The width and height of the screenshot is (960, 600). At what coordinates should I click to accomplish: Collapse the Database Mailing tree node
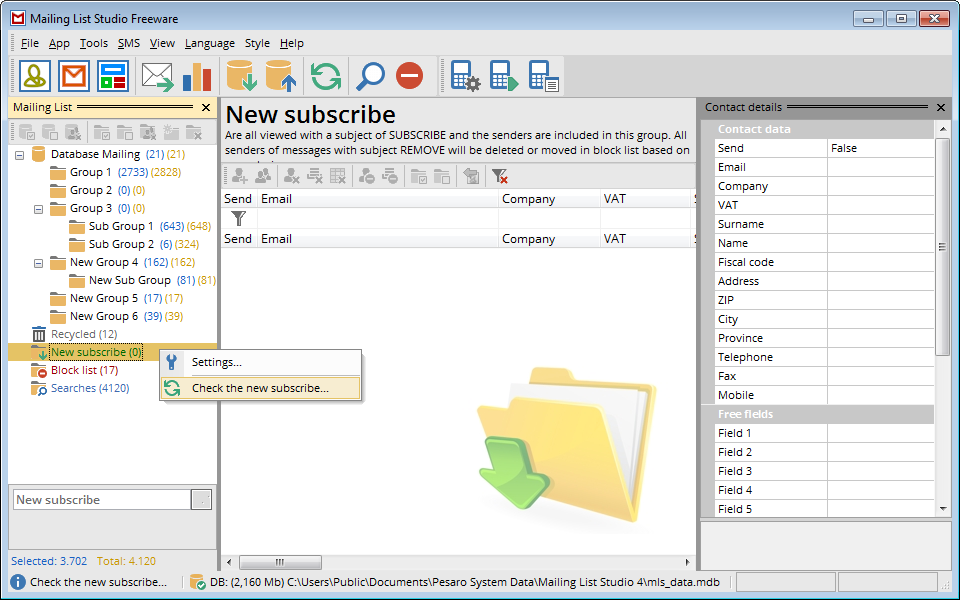coord(20,155)
